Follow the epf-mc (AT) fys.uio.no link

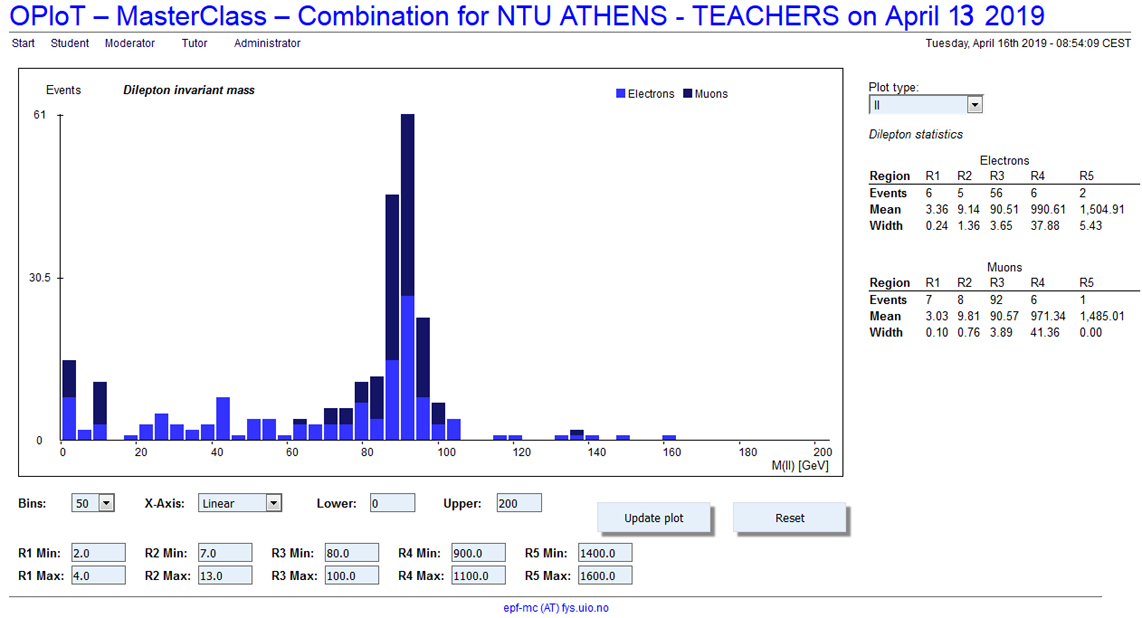556,608
